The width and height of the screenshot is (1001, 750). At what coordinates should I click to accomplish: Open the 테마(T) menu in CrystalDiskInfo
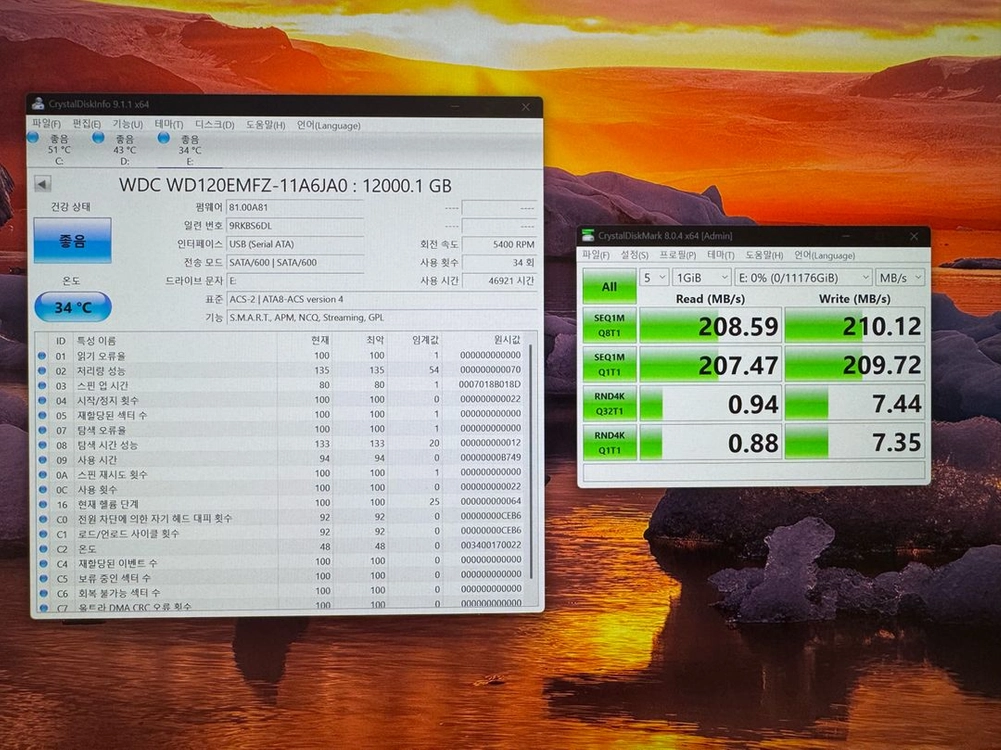[x=169, y=124]
